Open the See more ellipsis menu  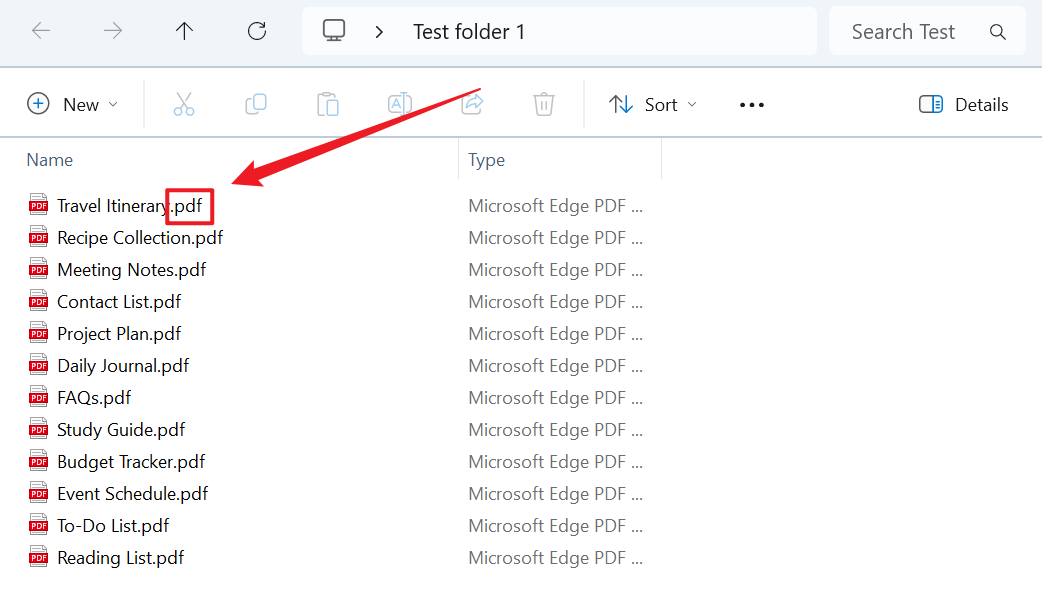coord(751,104)
